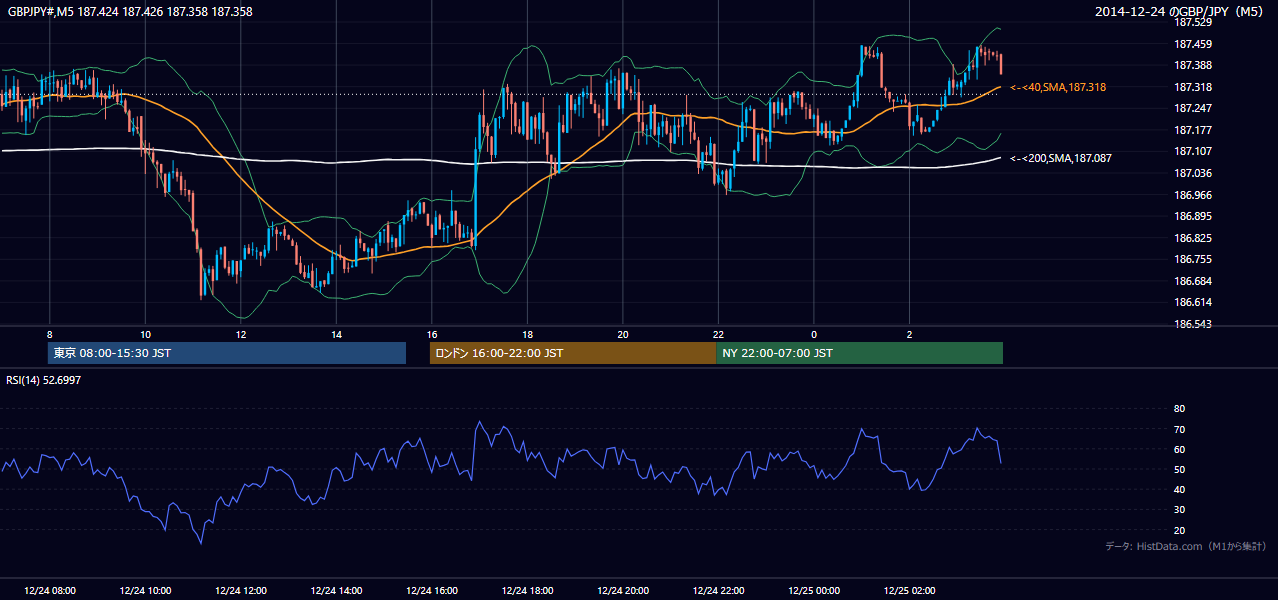Click the 12/24 22:00 bottom time label

pyautogui.click(x=719, y=590)
